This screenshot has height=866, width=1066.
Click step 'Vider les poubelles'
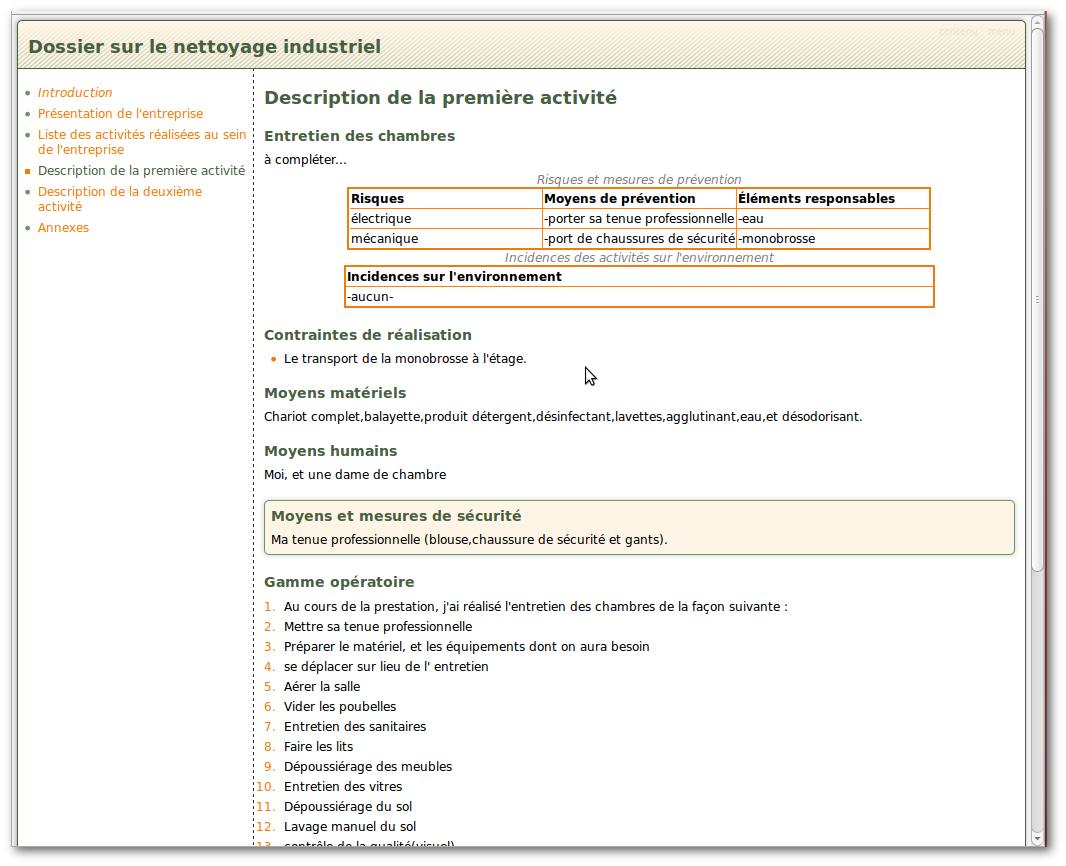click(340, 707)
